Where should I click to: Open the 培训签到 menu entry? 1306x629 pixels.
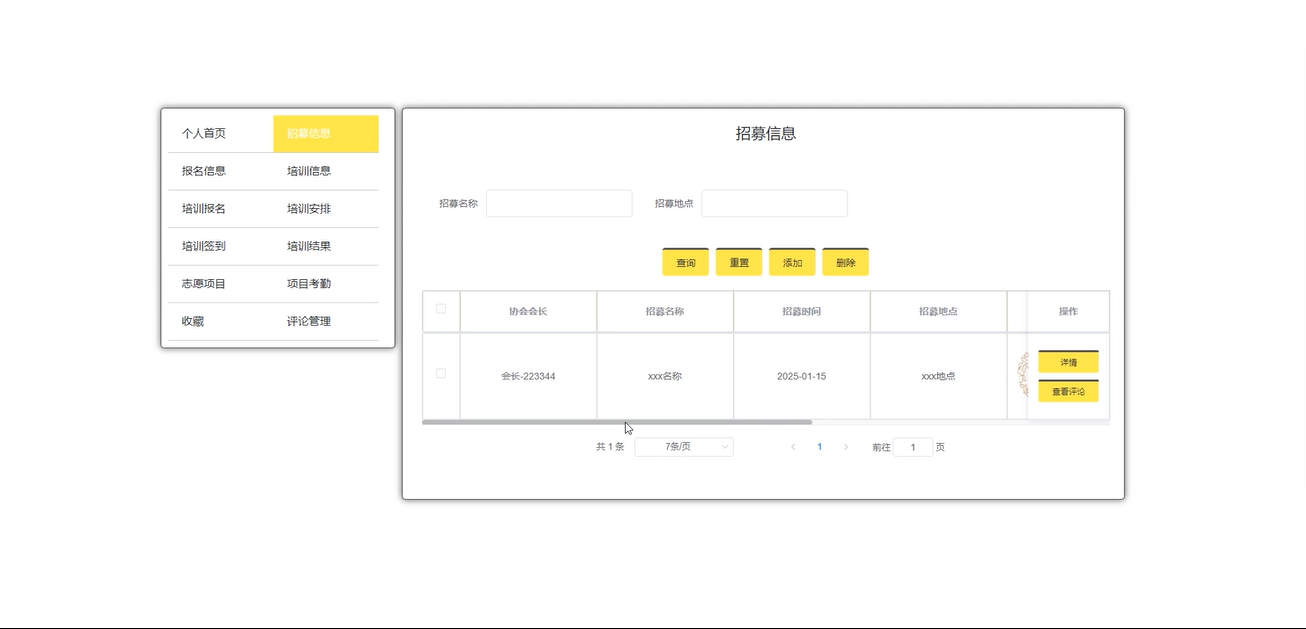point(204,246)
